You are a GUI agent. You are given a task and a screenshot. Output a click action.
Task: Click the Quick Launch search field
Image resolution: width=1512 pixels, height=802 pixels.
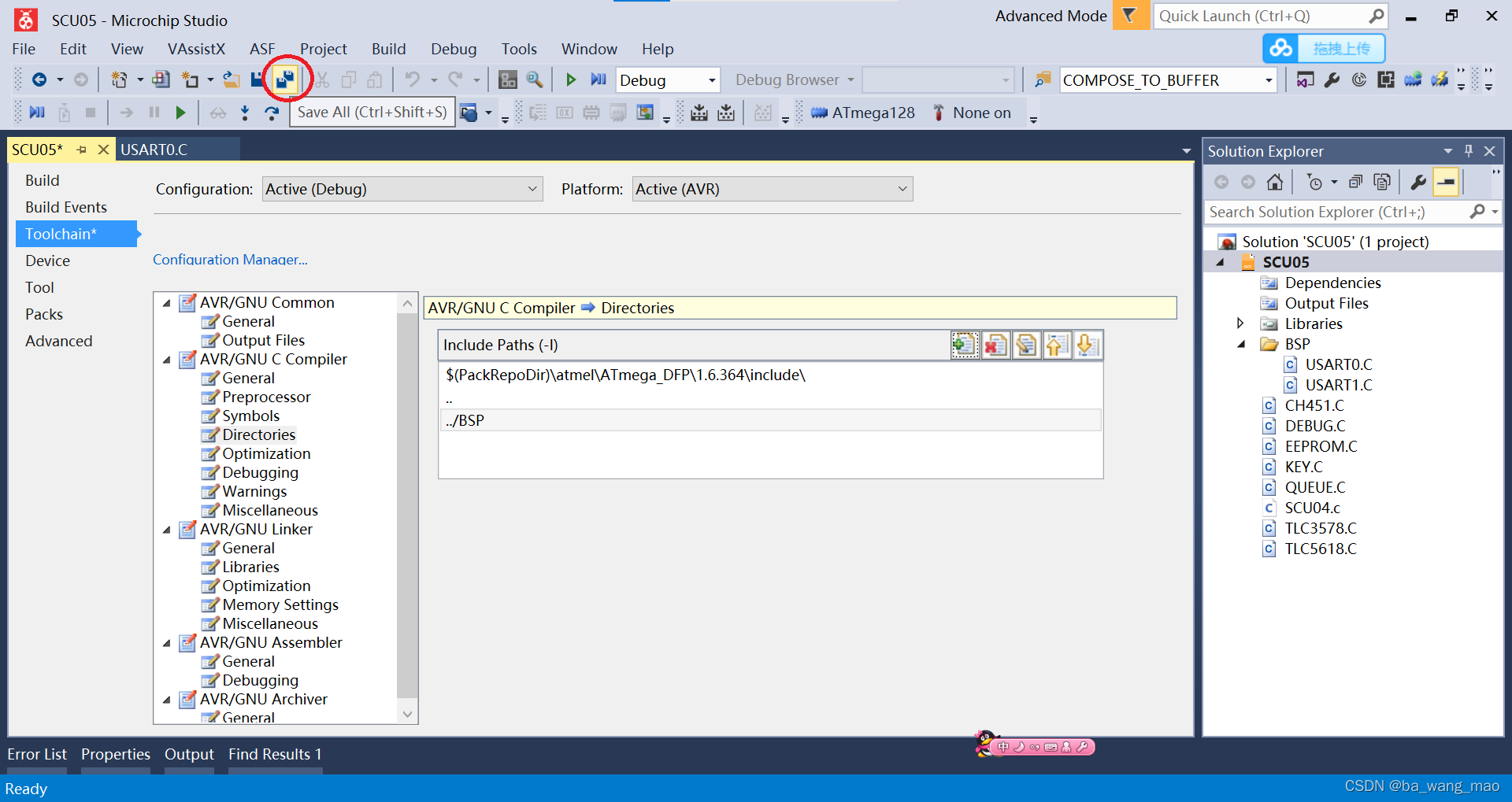pos(1271,16)
